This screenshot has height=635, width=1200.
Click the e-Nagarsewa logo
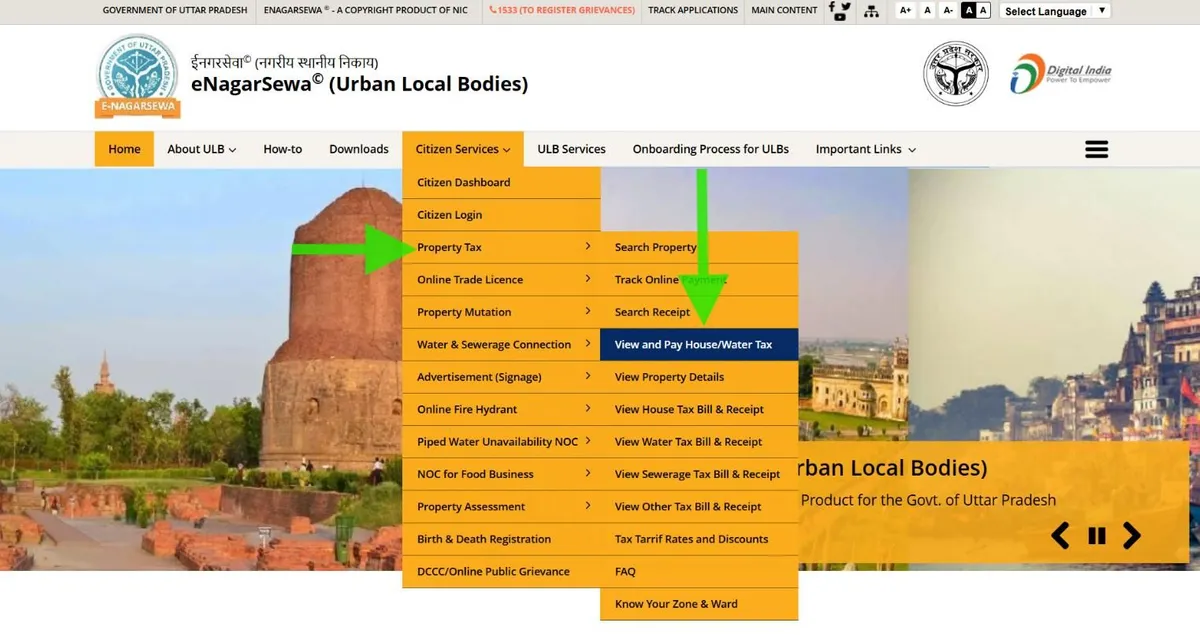click(137, 77)
